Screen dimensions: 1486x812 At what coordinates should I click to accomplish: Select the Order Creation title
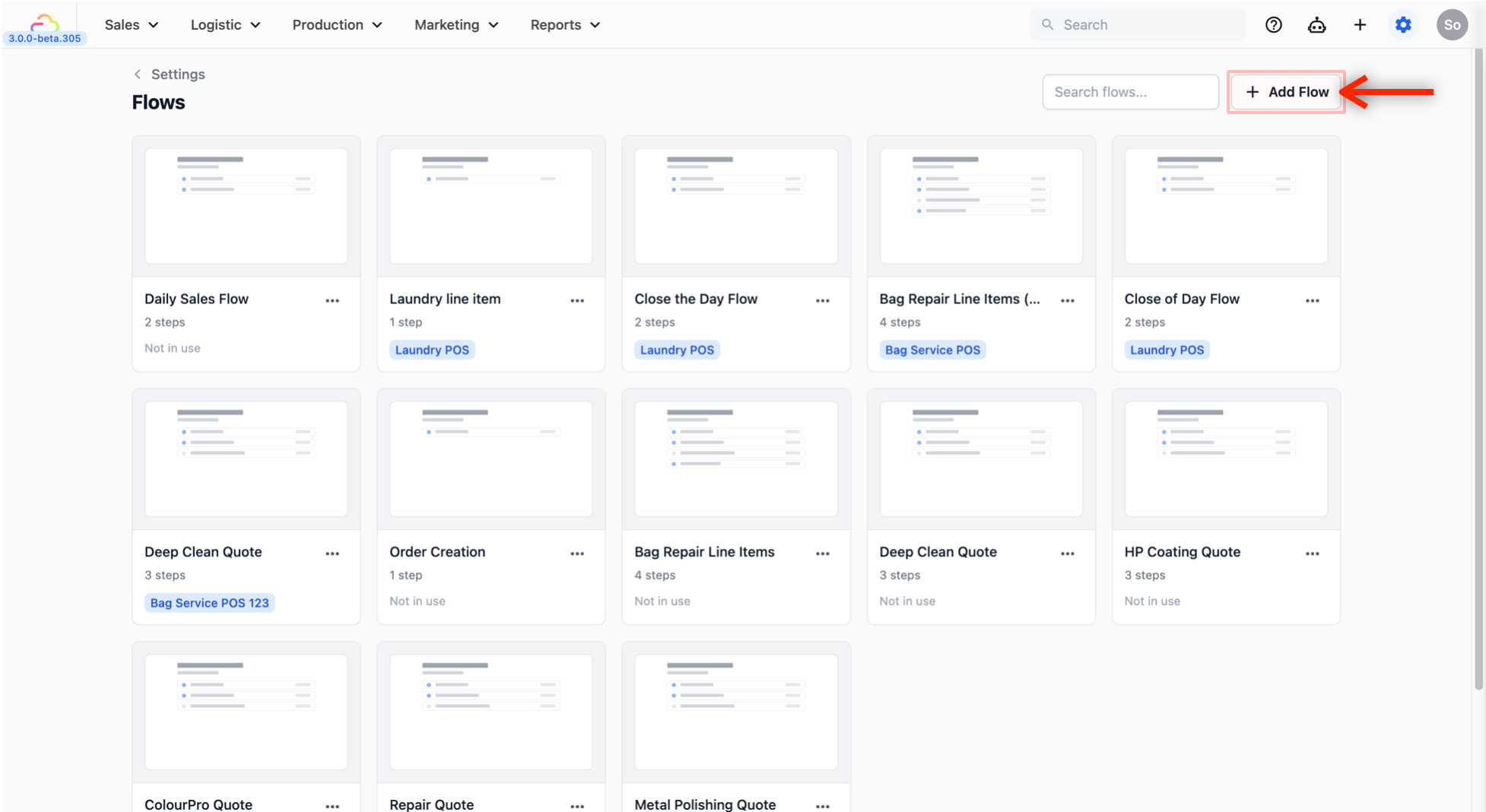coord(437,552)
